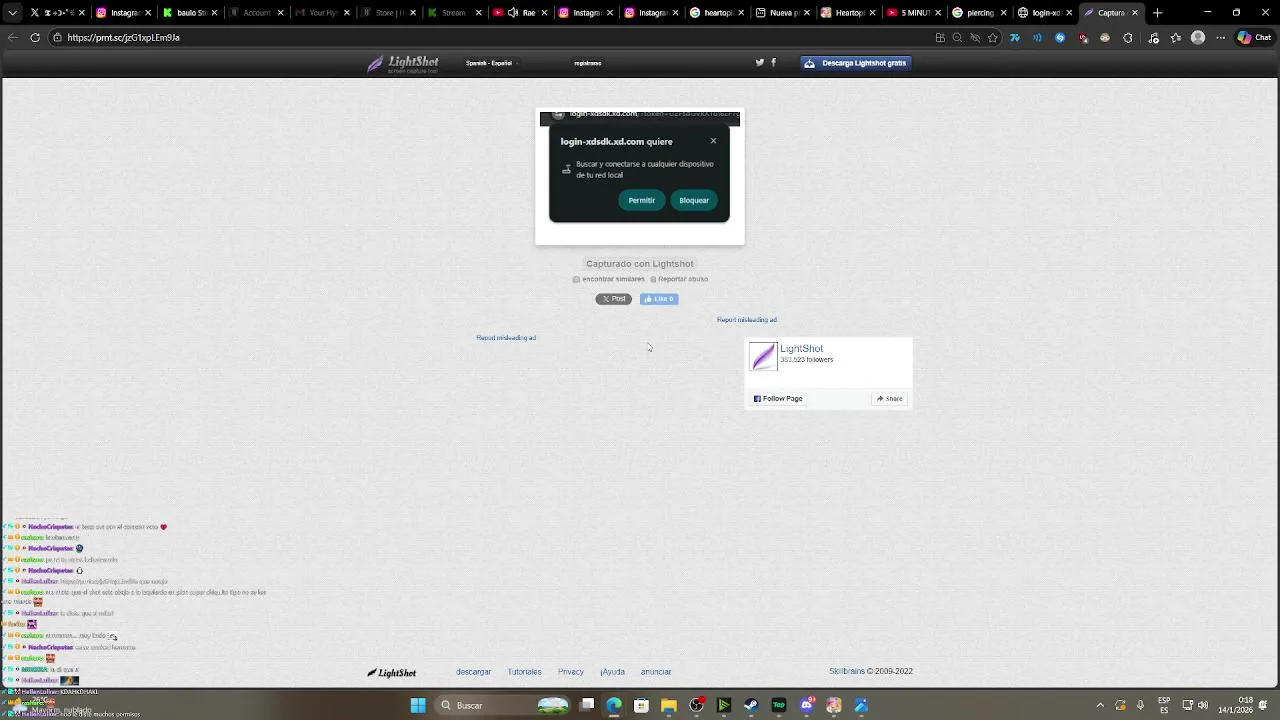This screenshot has width=1280, height=720.
Task: Open the browser profile avatar
Action: (x=1198, y=38)
